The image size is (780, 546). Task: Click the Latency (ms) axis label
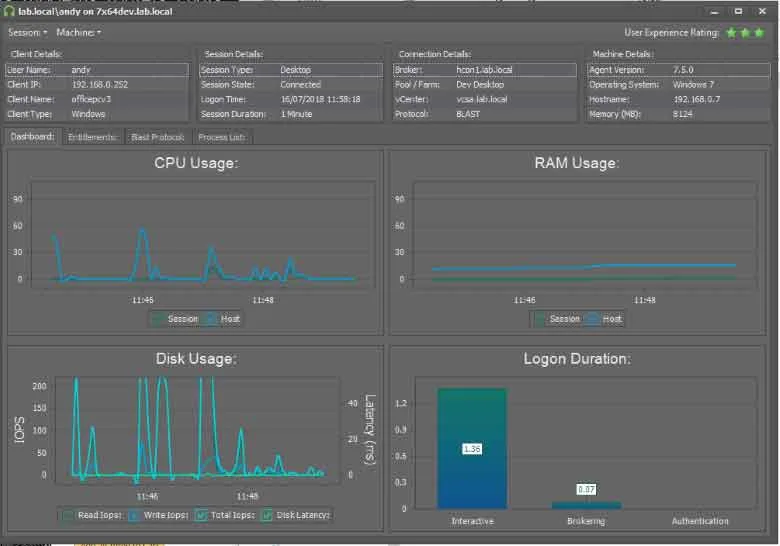point(370,430)
